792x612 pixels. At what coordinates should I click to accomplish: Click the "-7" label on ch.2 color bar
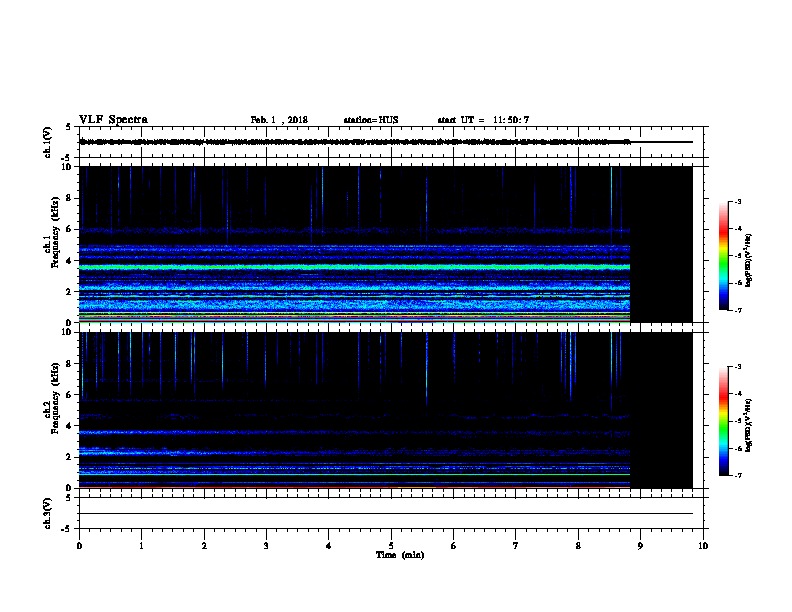click(737, 475)
